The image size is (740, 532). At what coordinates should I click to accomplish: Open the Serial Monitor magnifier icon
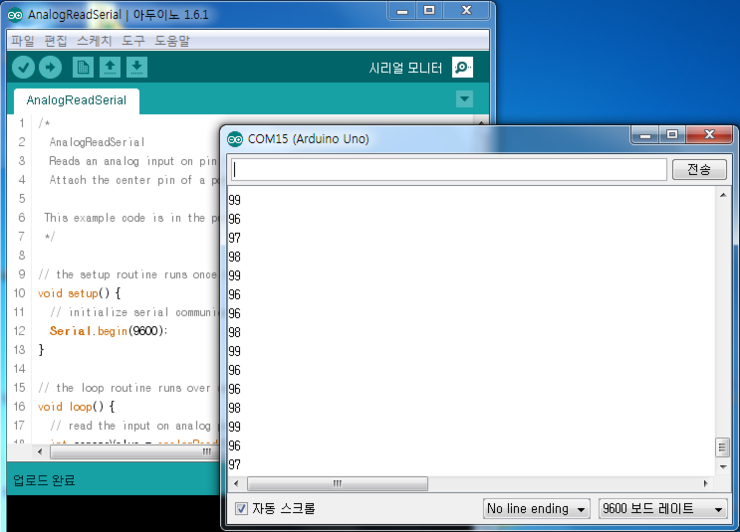(462, 68)
